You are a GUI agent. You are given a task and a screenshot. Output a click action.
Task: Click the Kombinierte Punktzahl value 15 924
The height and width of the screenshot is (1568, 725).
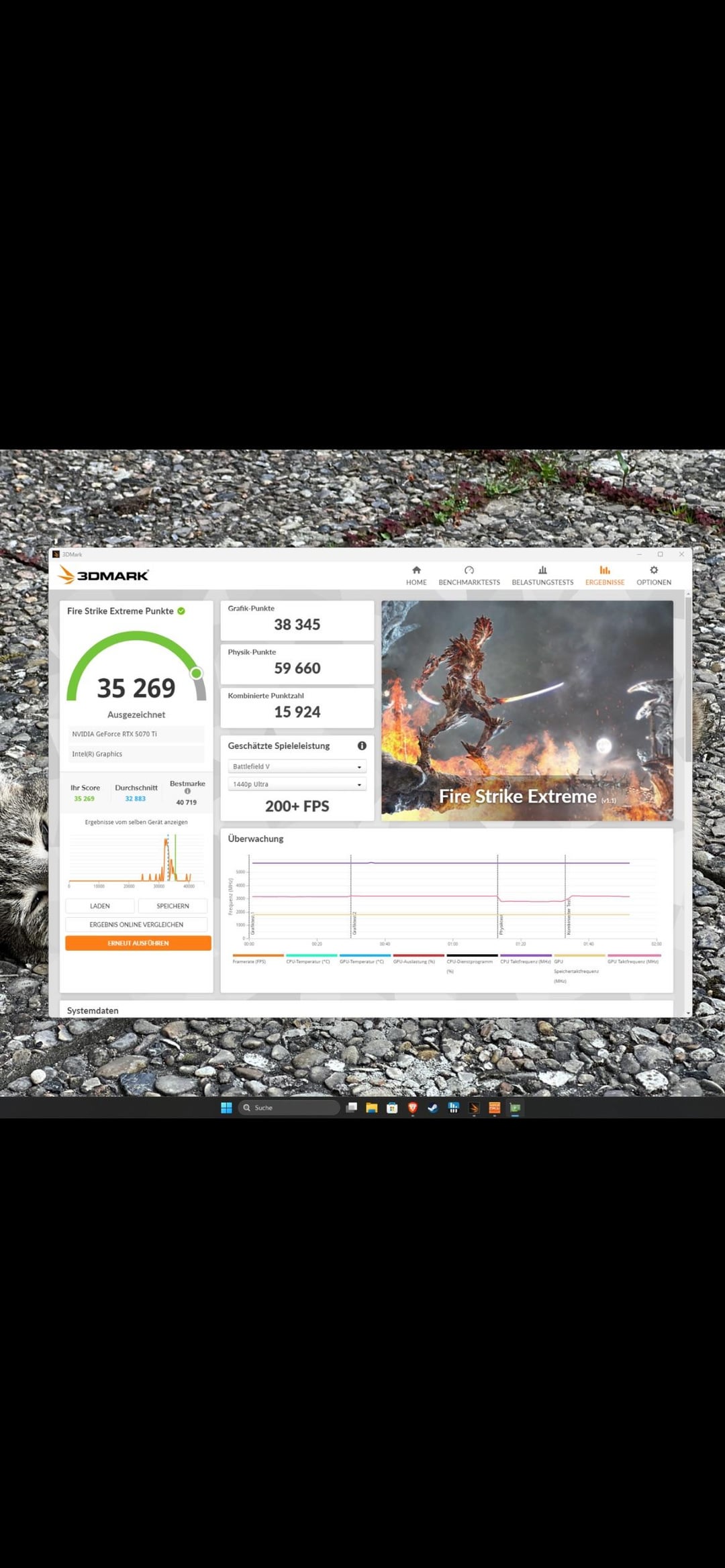297,712
